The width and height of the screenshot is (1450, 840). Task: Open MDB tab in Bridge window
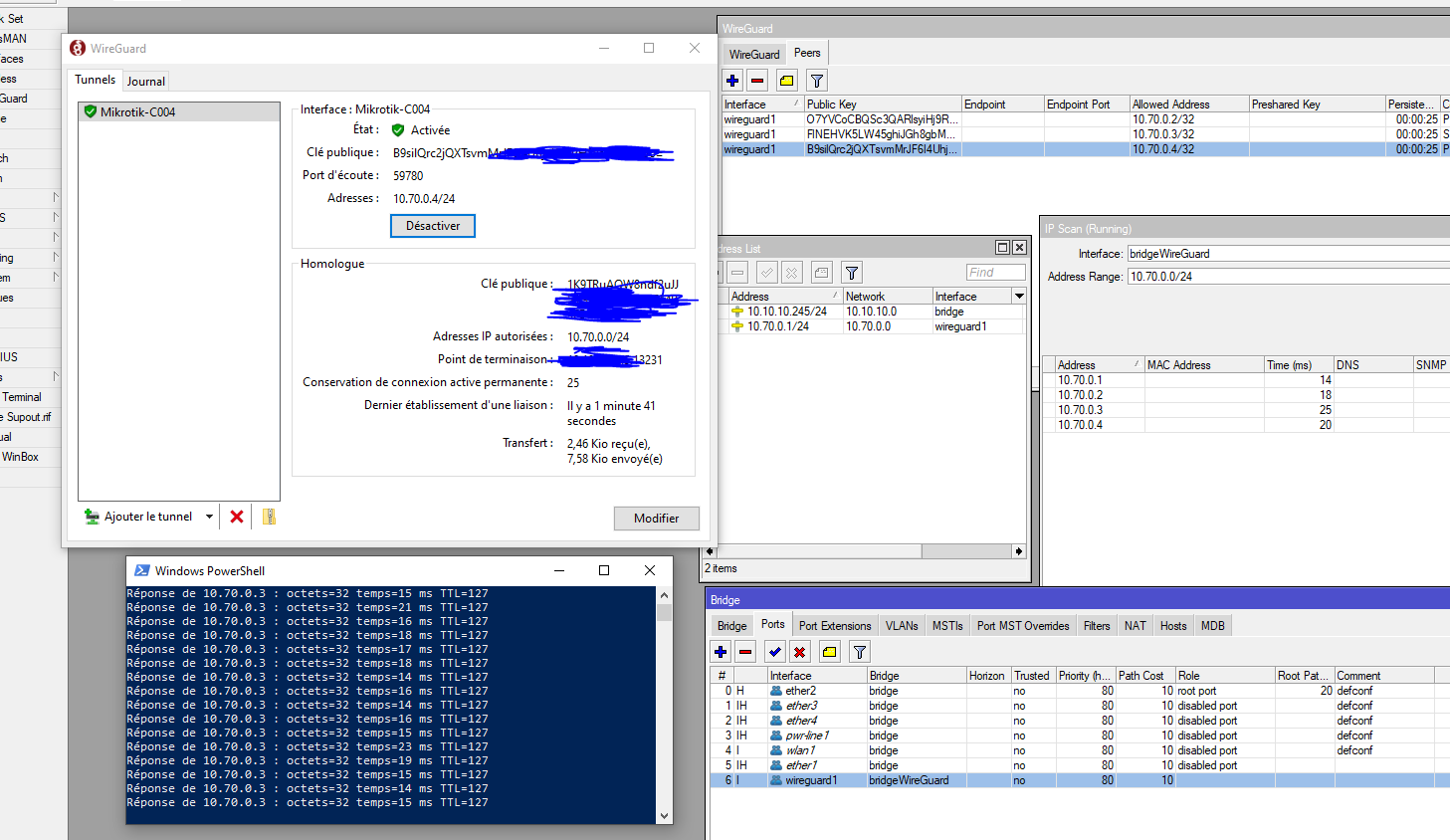coord(1213,626)
